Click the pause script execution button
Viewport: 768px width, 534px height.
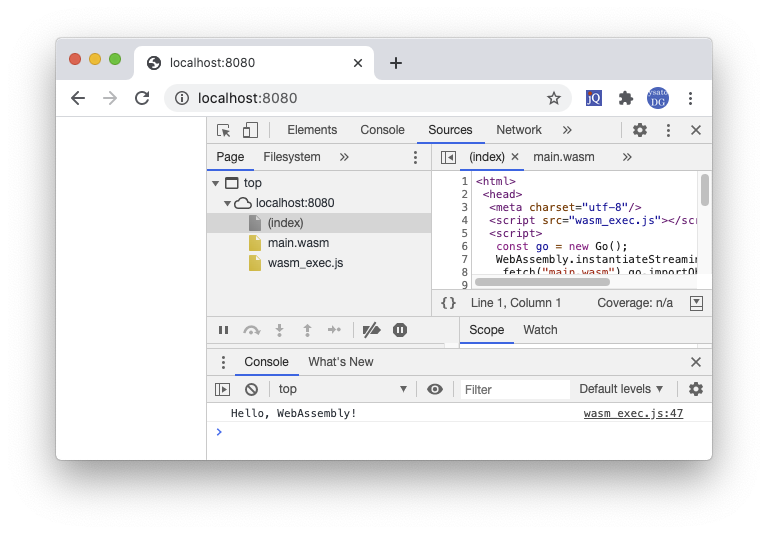pos(223,330)
